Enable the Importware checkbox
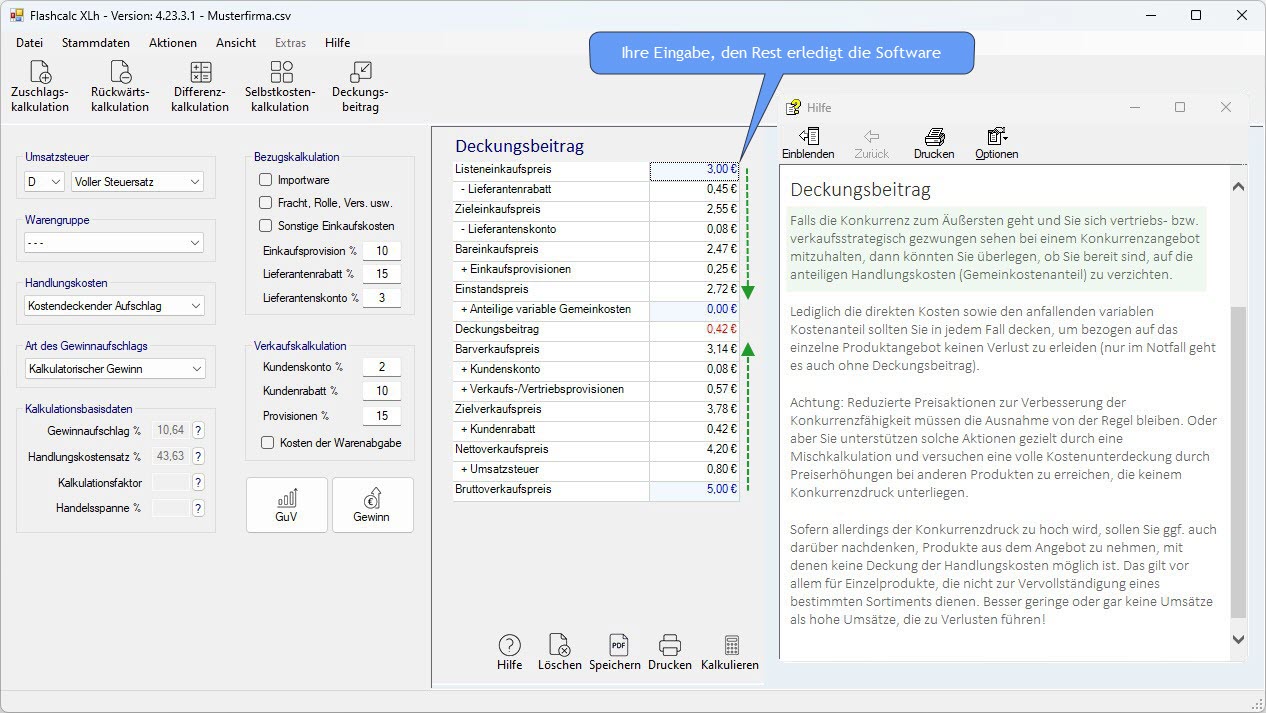The height and width of the screenshot is (713, 1266). [x=266, y=180]
